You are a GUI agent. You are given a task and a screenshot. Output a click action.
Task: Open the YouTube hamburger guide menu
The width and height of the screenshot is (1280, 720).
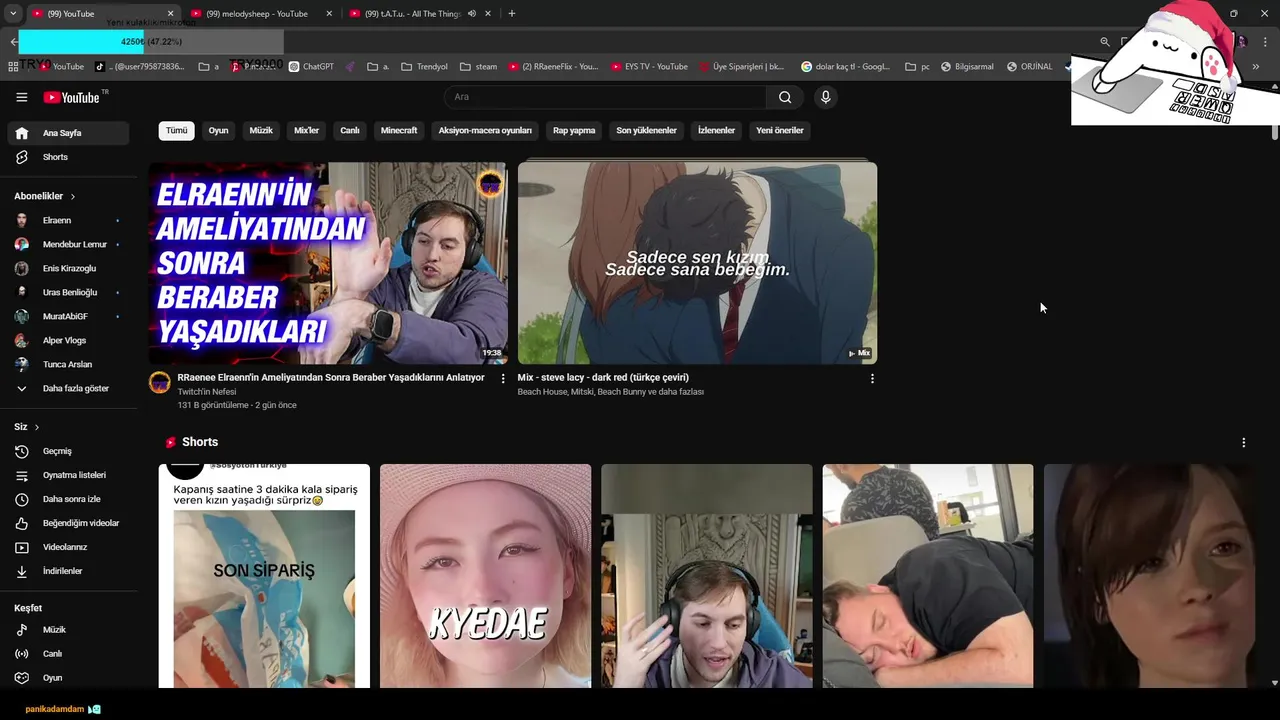point(21,97)
